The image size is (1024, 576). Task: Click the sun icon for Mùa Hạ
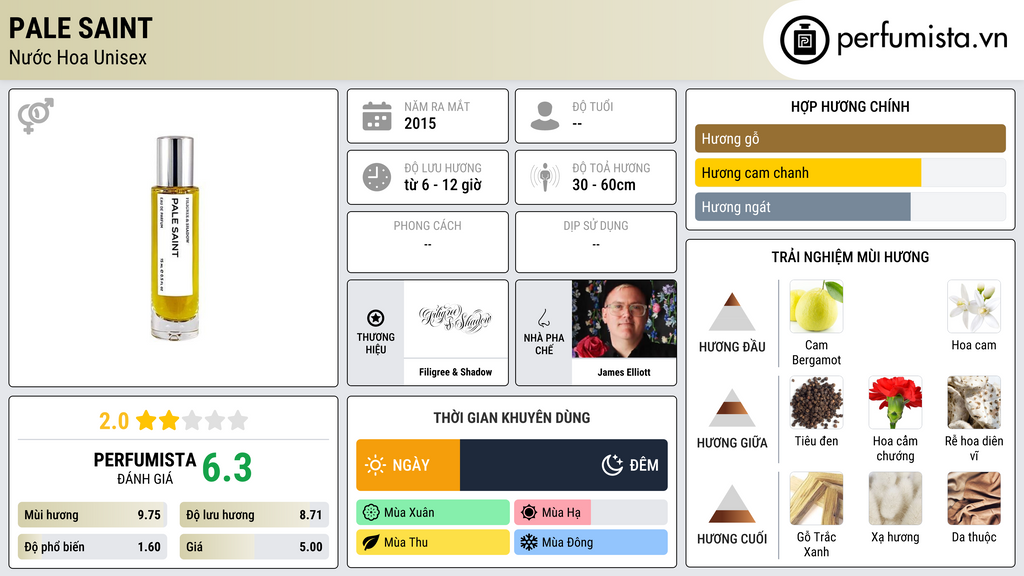[x=529, y=513]
